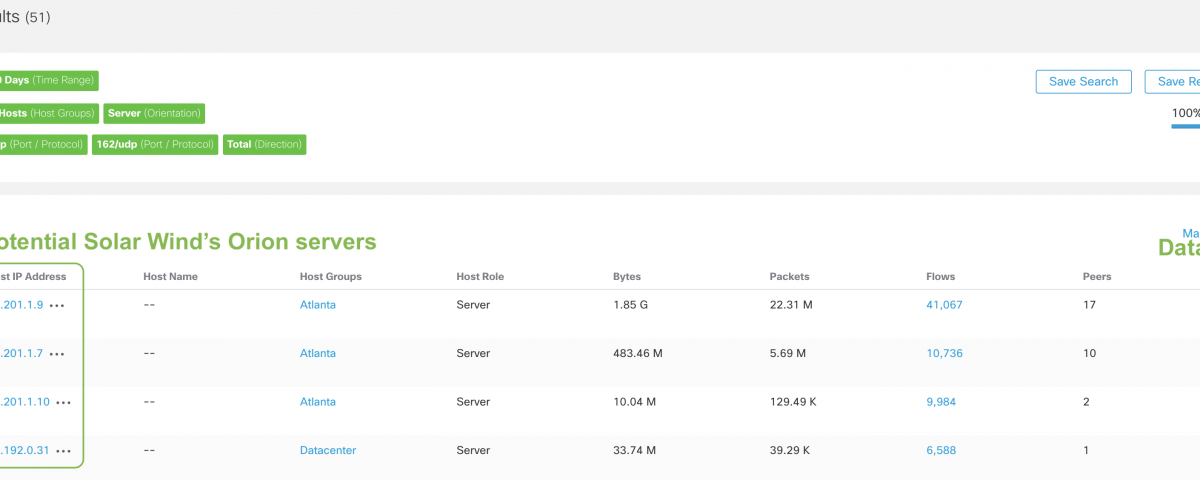Click the 162/udp Port / Protocol filter tag
The height and width of the screenshot is (480, 1200).
[x=155, y=145]
